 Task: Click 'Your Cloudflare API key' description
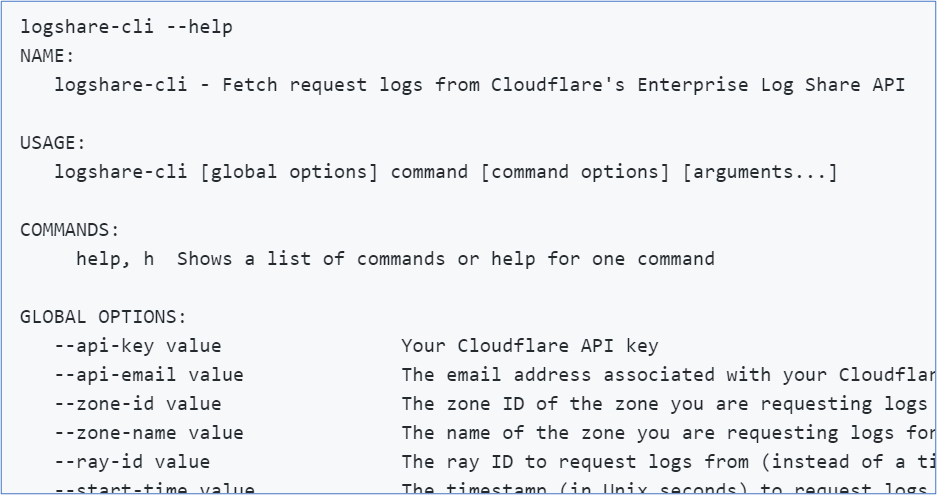pyautogui.click(x=529, y=346)
